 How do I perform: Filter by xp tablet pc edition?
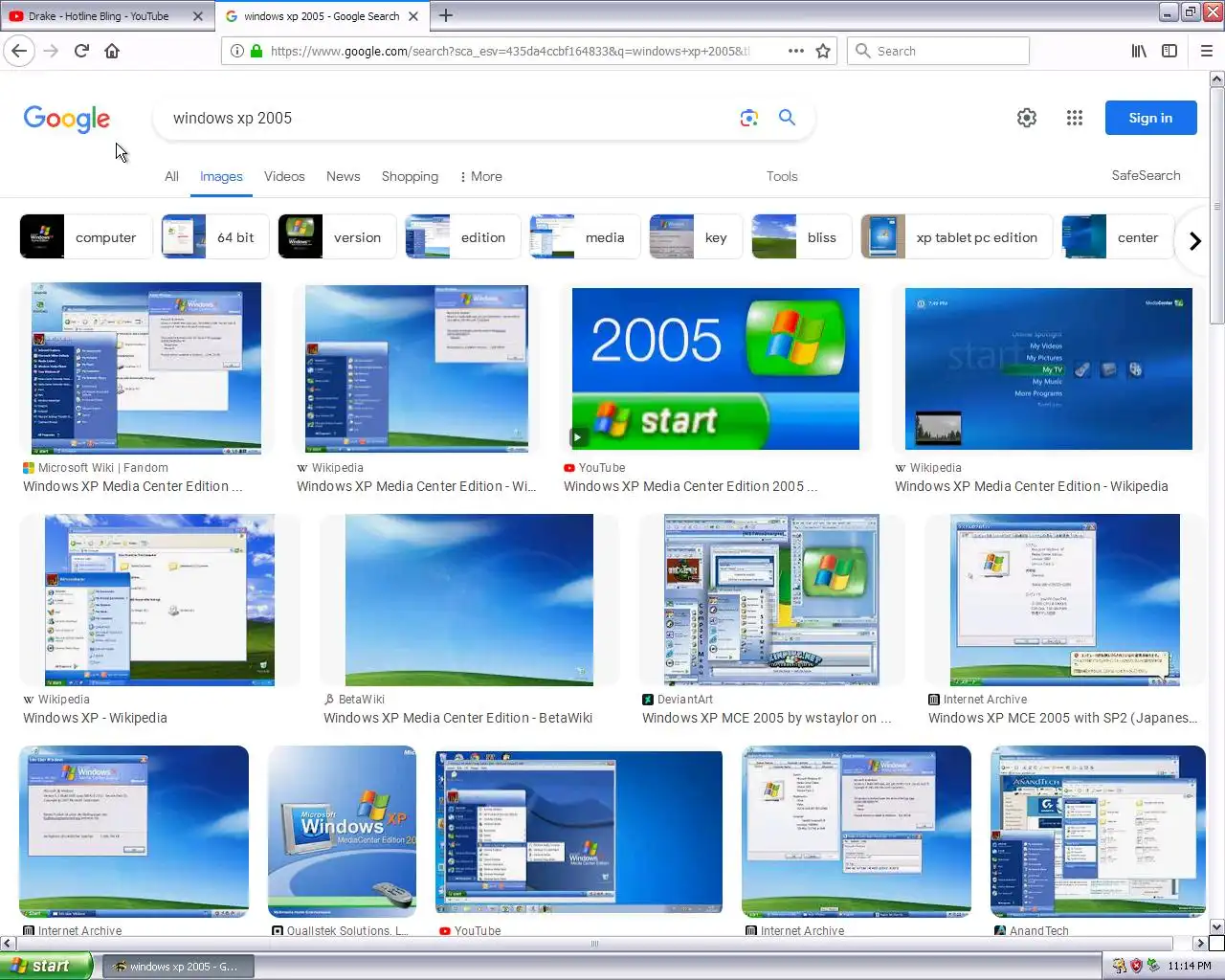[x=957, y=237]
